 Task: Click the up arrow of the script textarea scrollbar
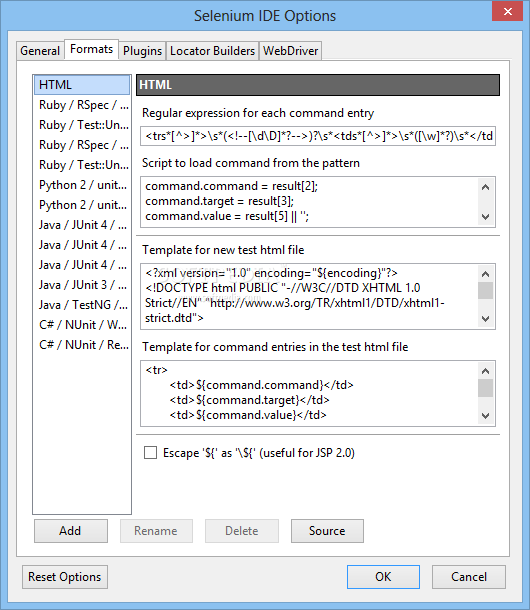point(485,187)
